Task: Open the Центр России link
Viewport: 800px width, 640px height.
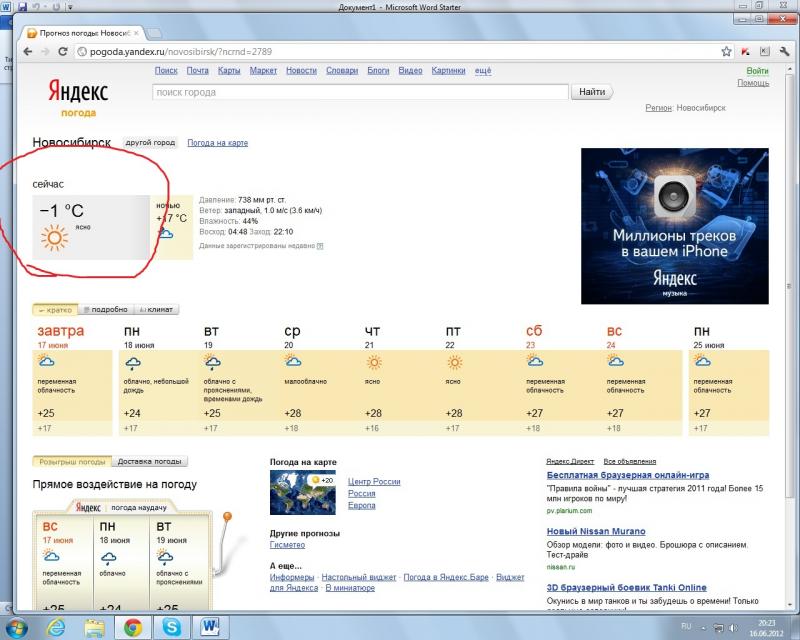Action: [374, 481]
